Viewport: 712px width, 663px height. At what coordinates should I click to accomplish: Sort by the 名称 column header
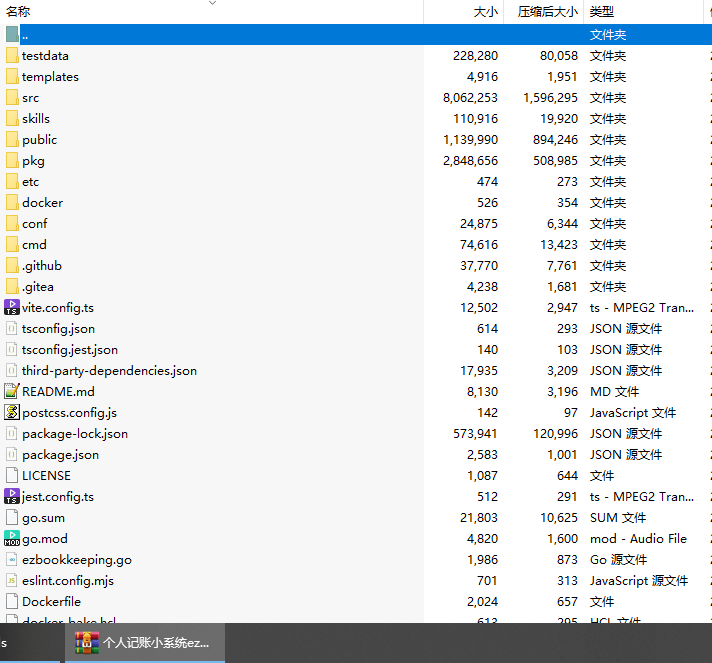pos(19,12)
